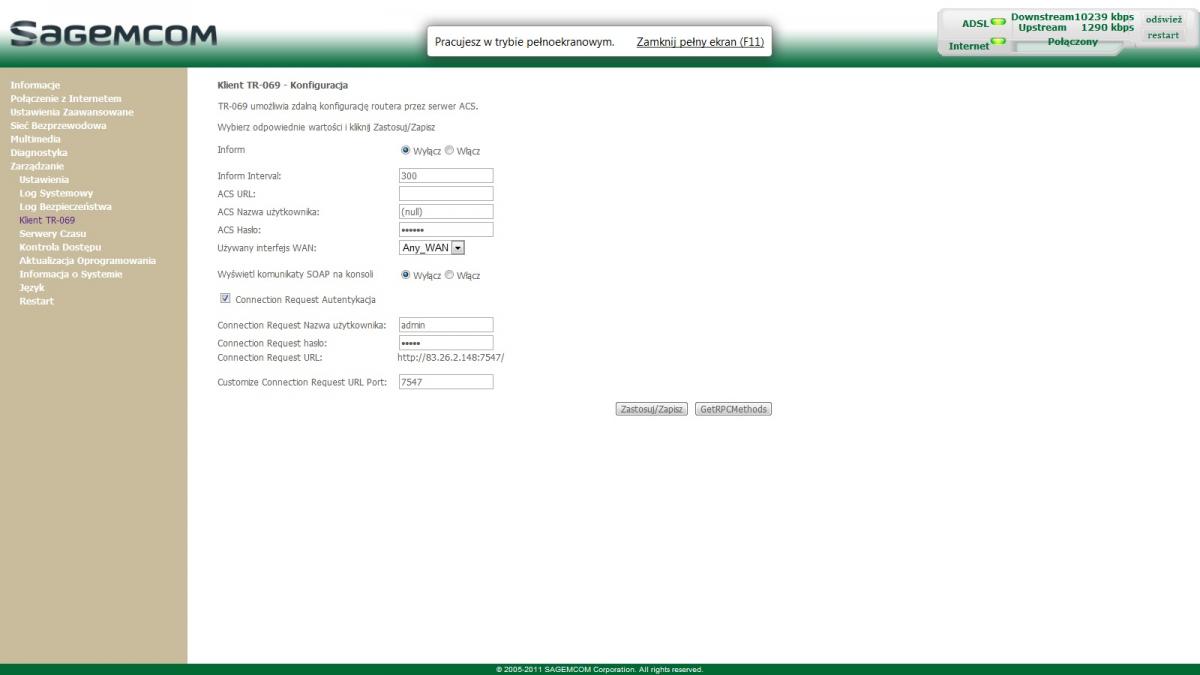
Task: Focus the Inform Interval field
Action: pyautogui.click(x=446, y=176)
